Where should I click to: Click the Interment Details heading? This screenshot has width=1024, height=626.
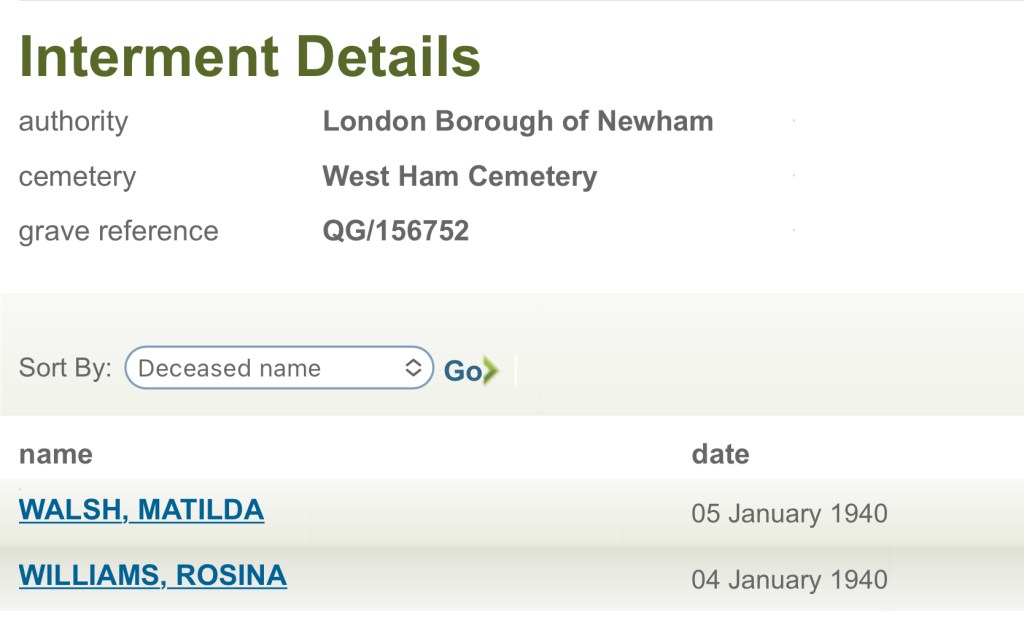(250, 58)
